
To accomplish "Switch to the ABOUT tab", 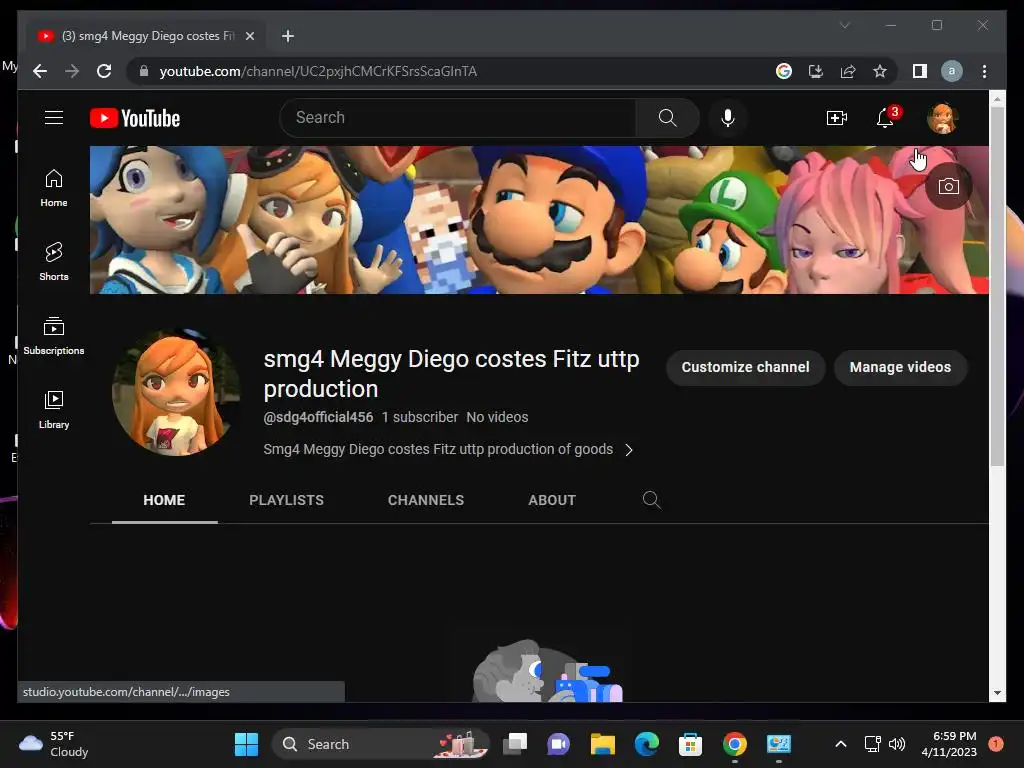I will coord(552,500).
